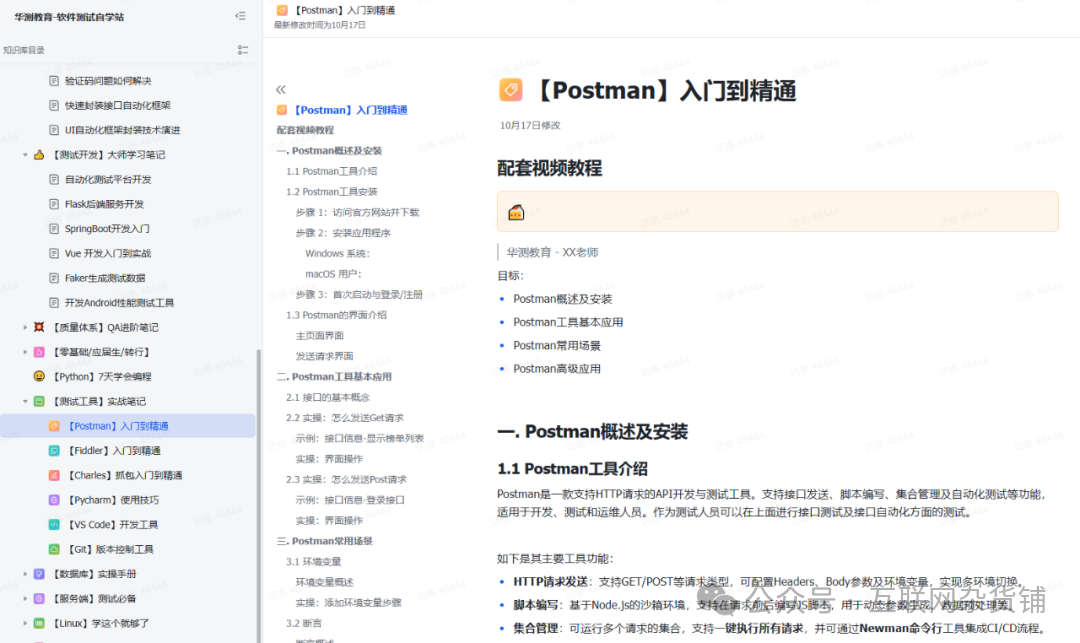Click the teal icon for 【Fiddler】入门到精通
Image resolution: width=1080 pixels, height=643 pixels.
[54, 450]
